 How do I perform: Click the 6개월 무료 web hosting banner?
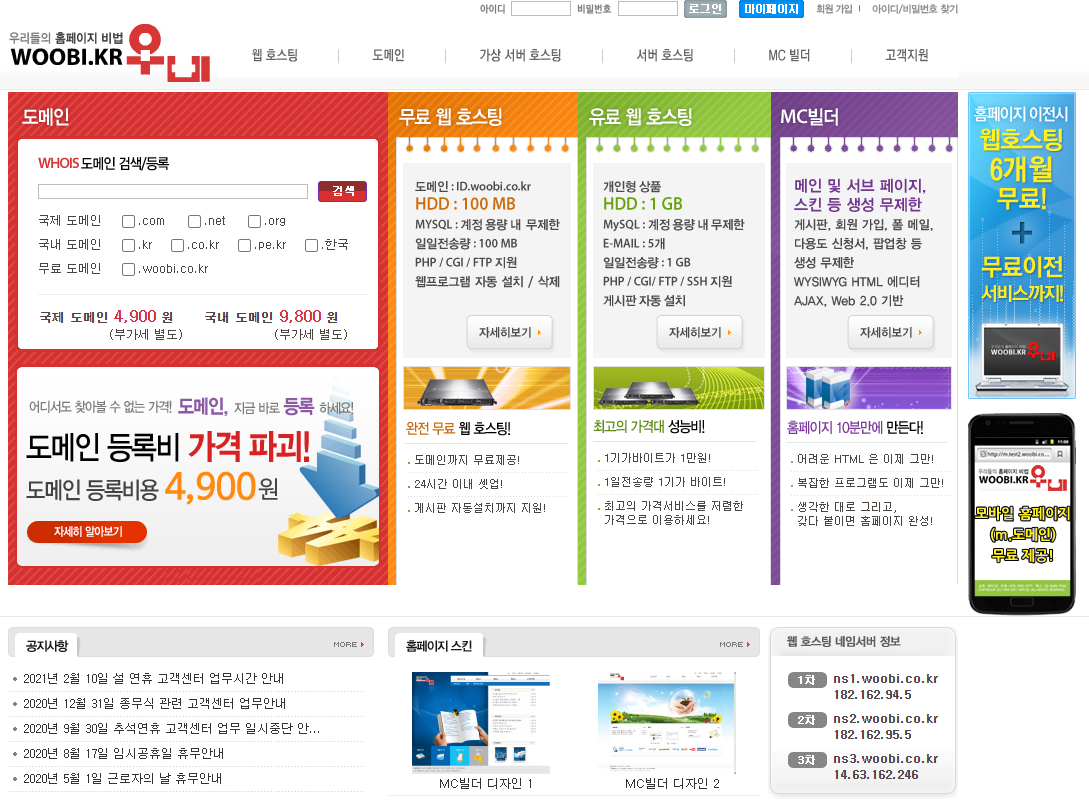click(x=1022, y=245)
